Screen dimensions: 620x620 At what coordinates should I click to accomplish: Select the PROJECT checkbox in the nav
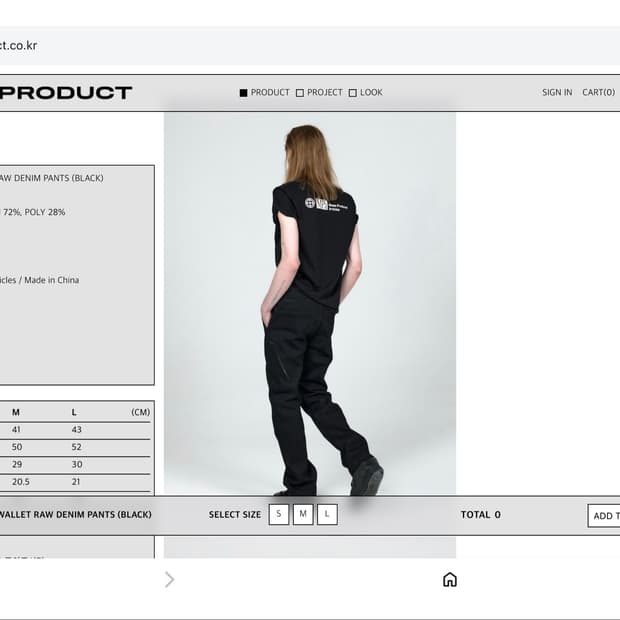[x=300, y=93]
